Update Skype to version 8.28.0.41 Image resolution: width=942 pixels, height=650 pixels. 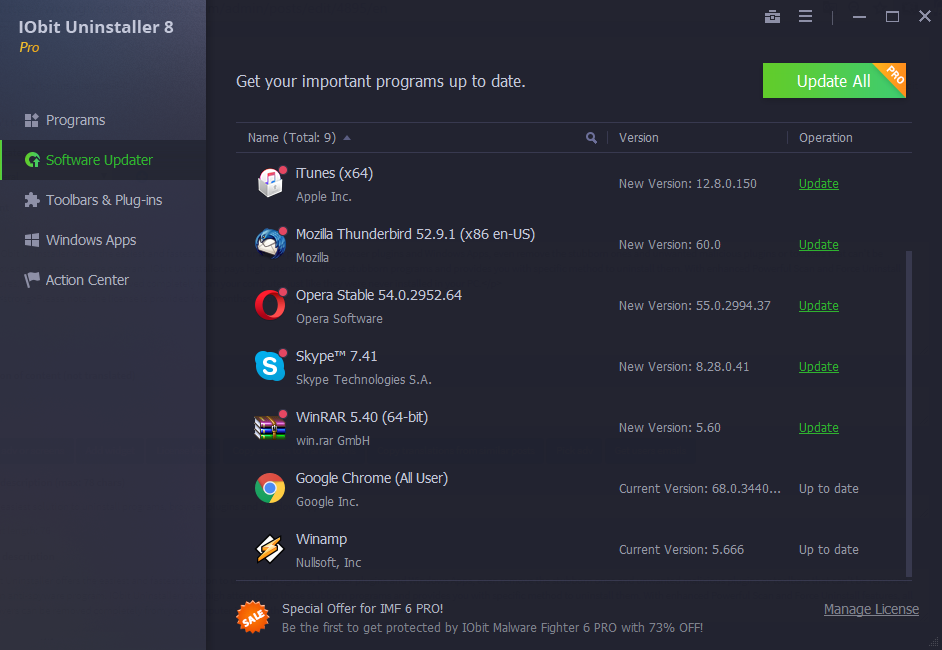click(x=818, y=367)
